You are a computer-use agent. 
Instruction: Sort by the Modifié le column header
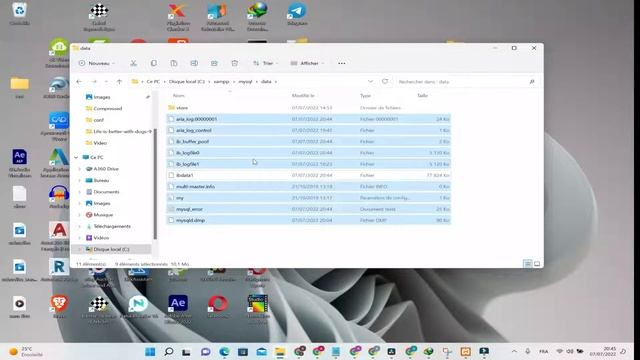[x=303, y=96]
